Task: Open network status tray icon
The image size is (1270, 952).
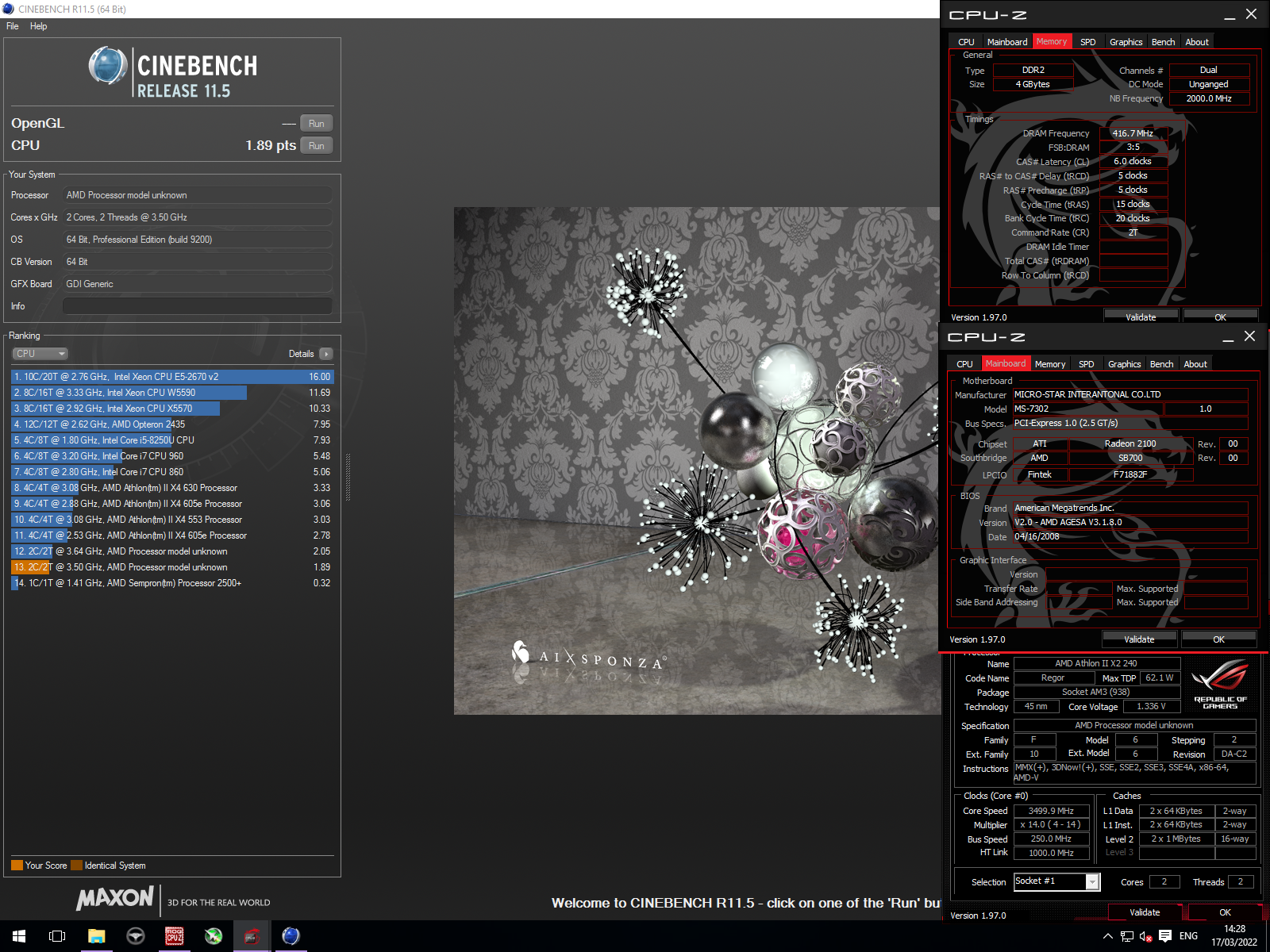Action: point(1127,936)
